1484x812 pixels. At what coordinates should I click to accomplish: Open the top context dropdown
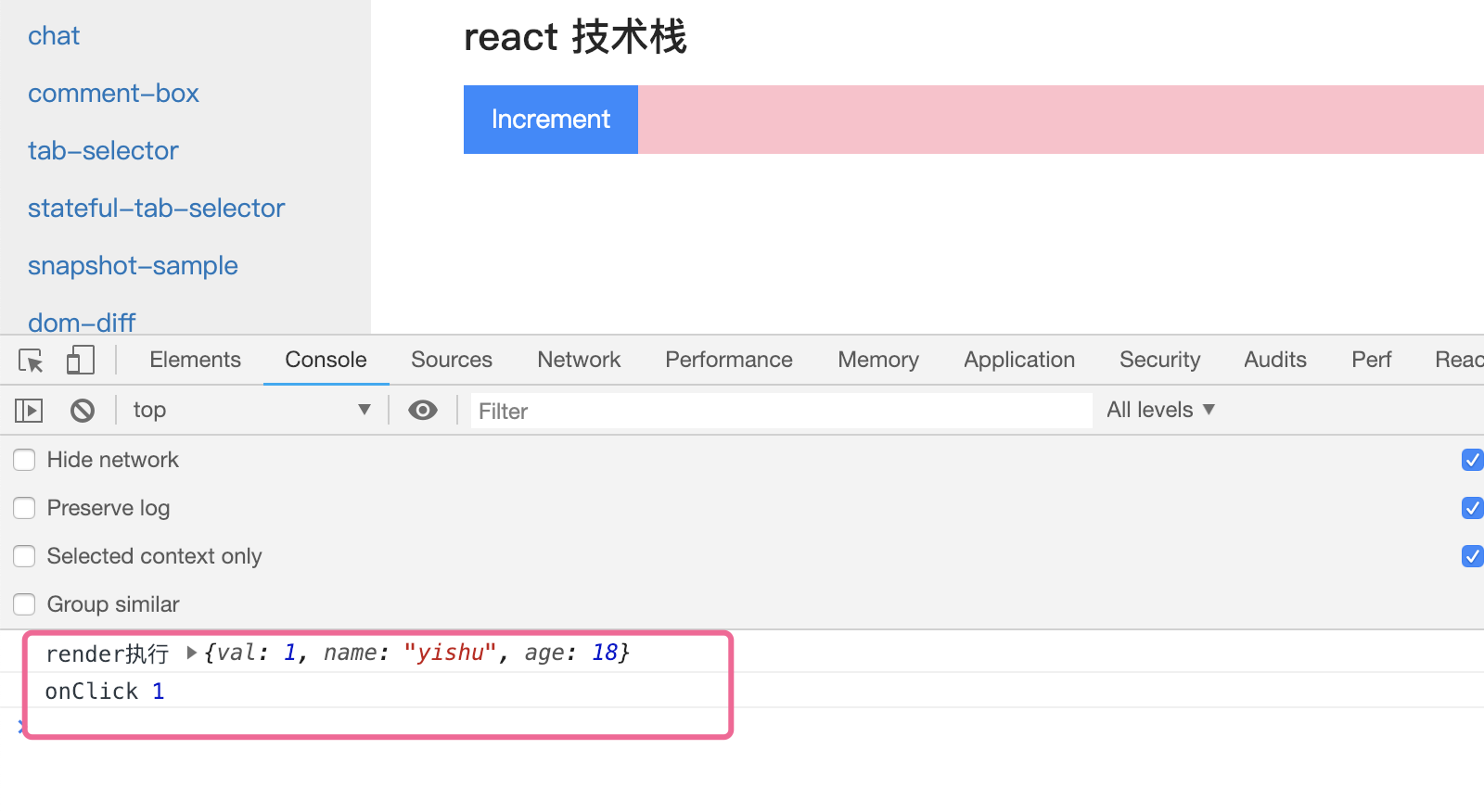coord(250,410)
